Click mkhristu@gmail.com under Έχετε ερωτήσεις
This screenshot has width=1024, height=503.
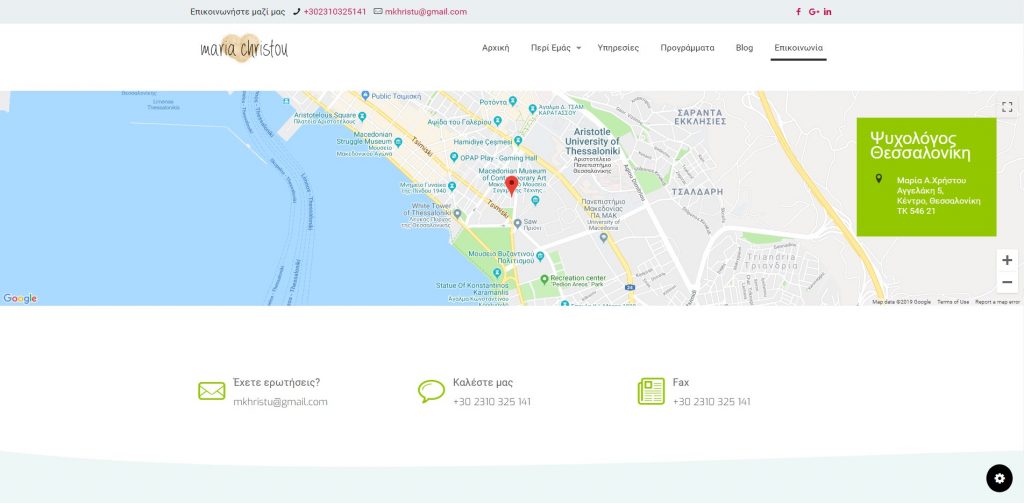click(x=280, y=402)
